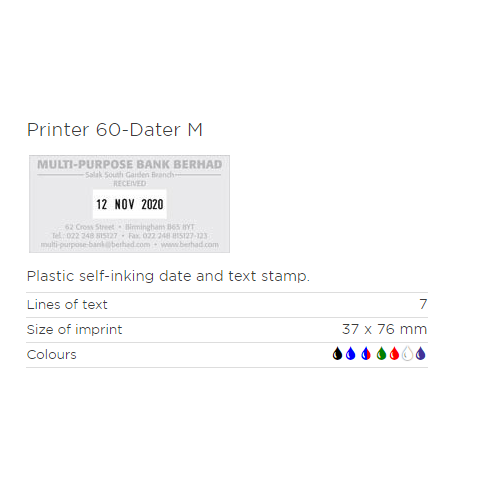The image size is (500, 498).
Task: Select the Lines of text row label
Action: tap(67, 305)
